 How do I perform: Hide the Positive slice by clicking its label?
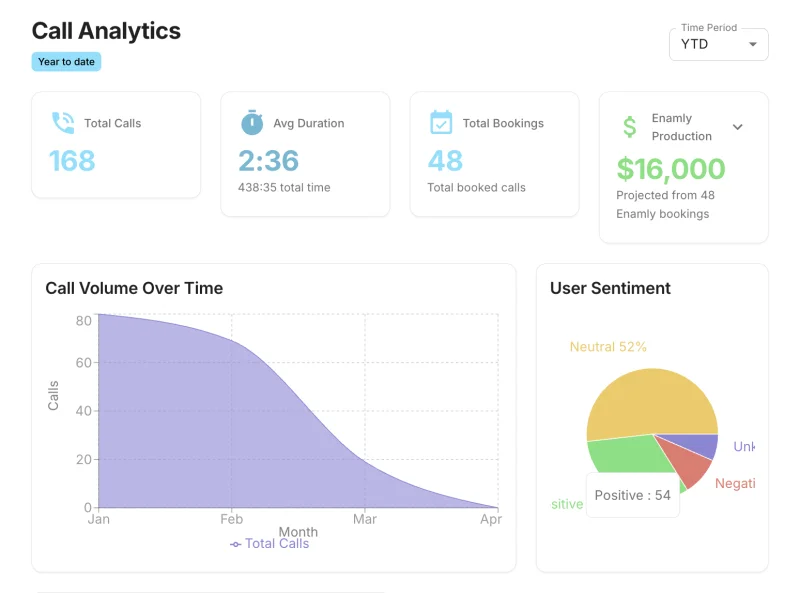pyautogui.click(x=566, y=504)
